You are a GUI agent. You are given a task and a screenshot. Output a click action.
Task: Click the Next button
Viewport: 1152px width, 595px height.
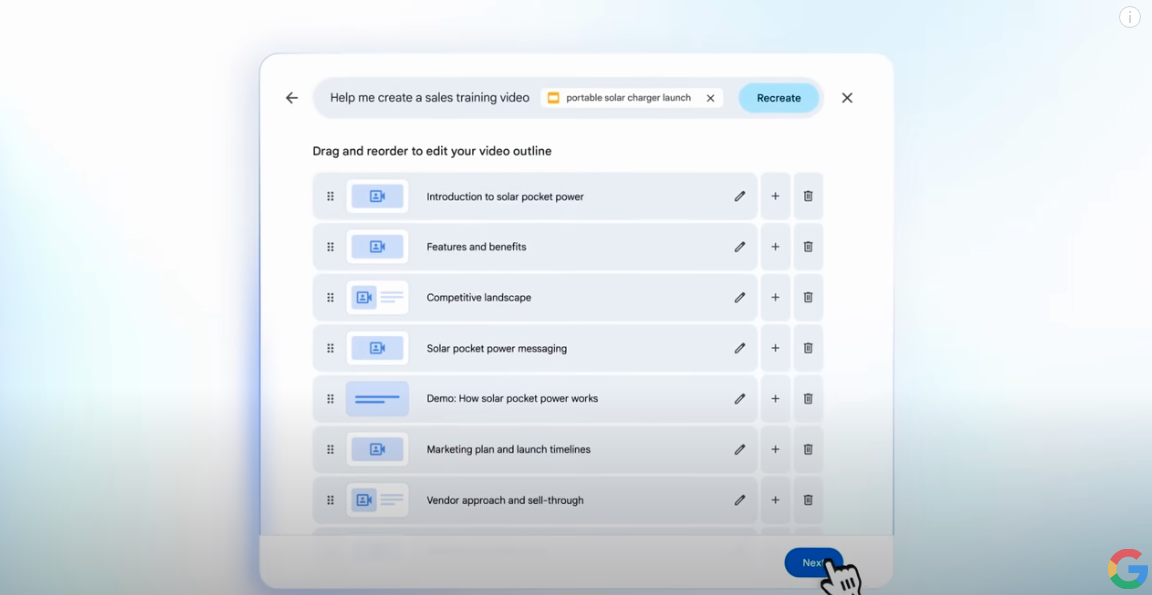coord(813,563)
